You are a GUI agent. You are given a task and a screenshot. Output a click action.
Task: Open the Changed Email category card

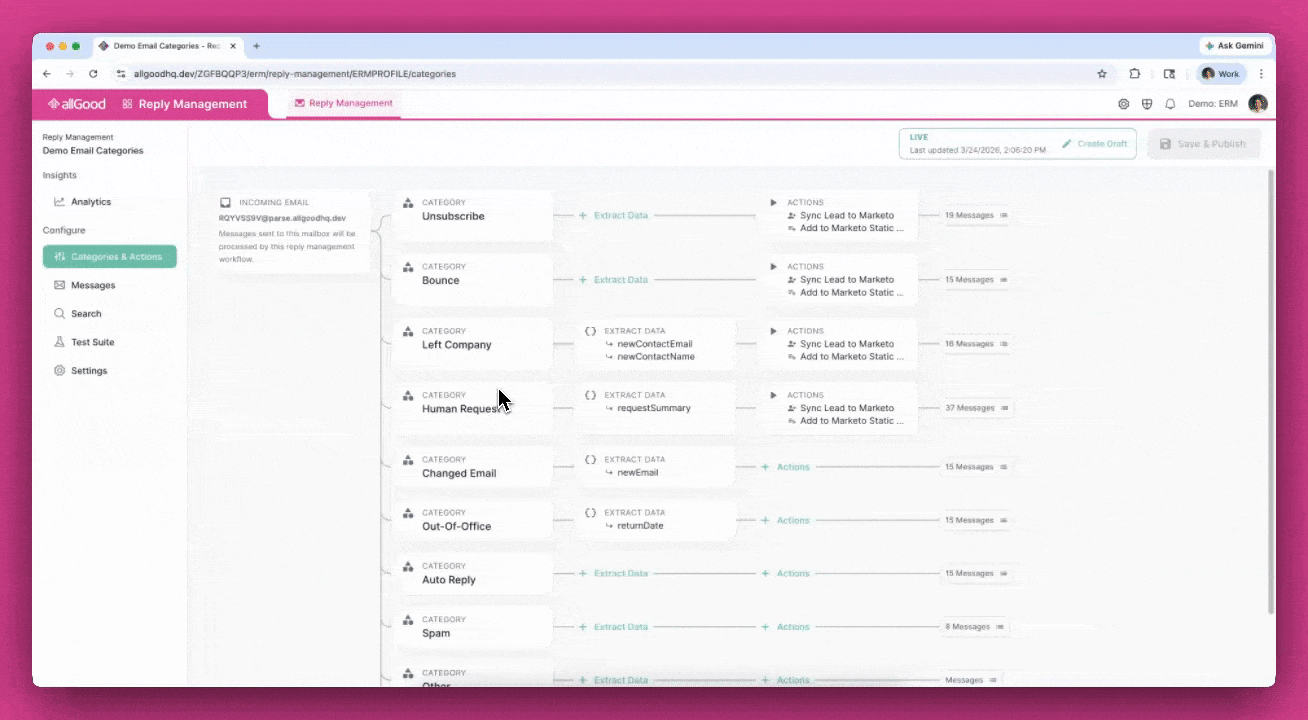474,467
